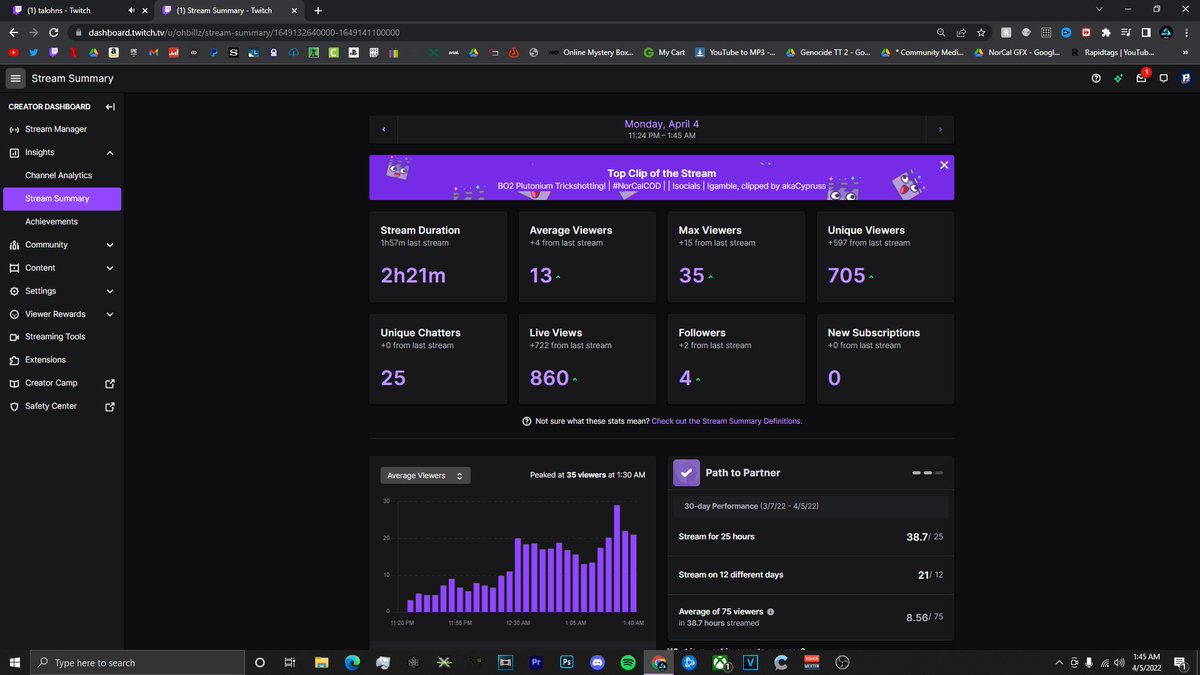The width and height of the screenshot is (1200, 675).
Task: Expand the Community section
Action: (x=110, y=245)
